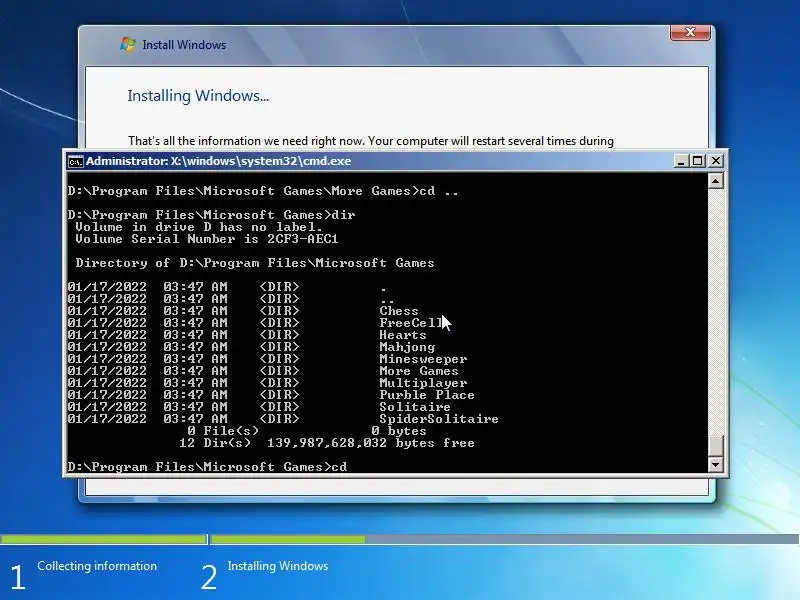800x600 pixels.
Task: Click the FreeCell directory entry
Action: pyautogui.click(x=411, y=323)
